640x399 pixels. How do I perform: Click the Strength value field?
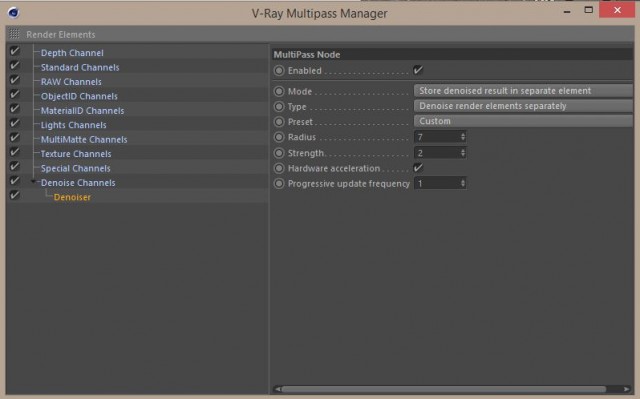point(437,153)
